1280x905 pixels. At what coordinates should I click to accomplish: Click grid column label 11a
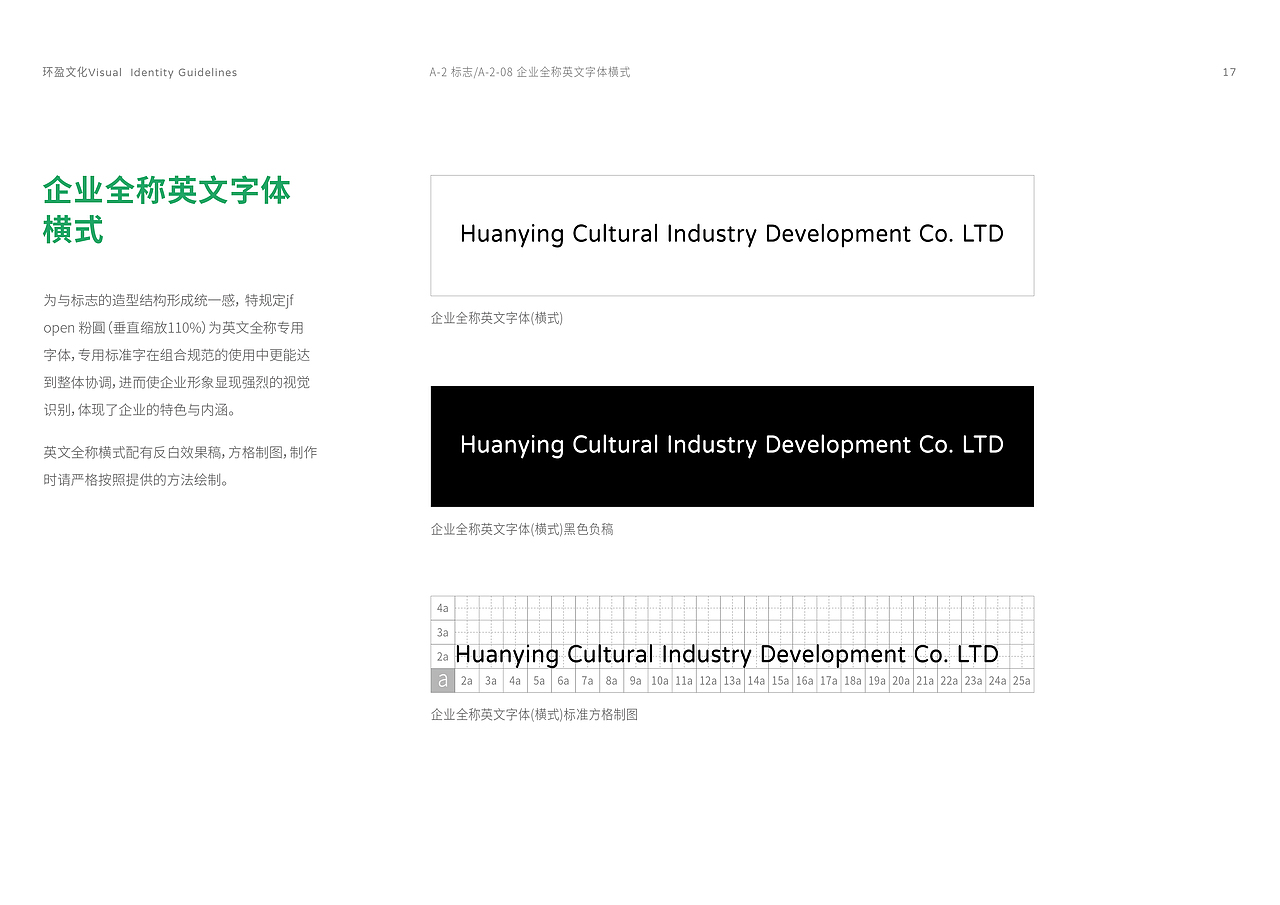coord(684,681)
